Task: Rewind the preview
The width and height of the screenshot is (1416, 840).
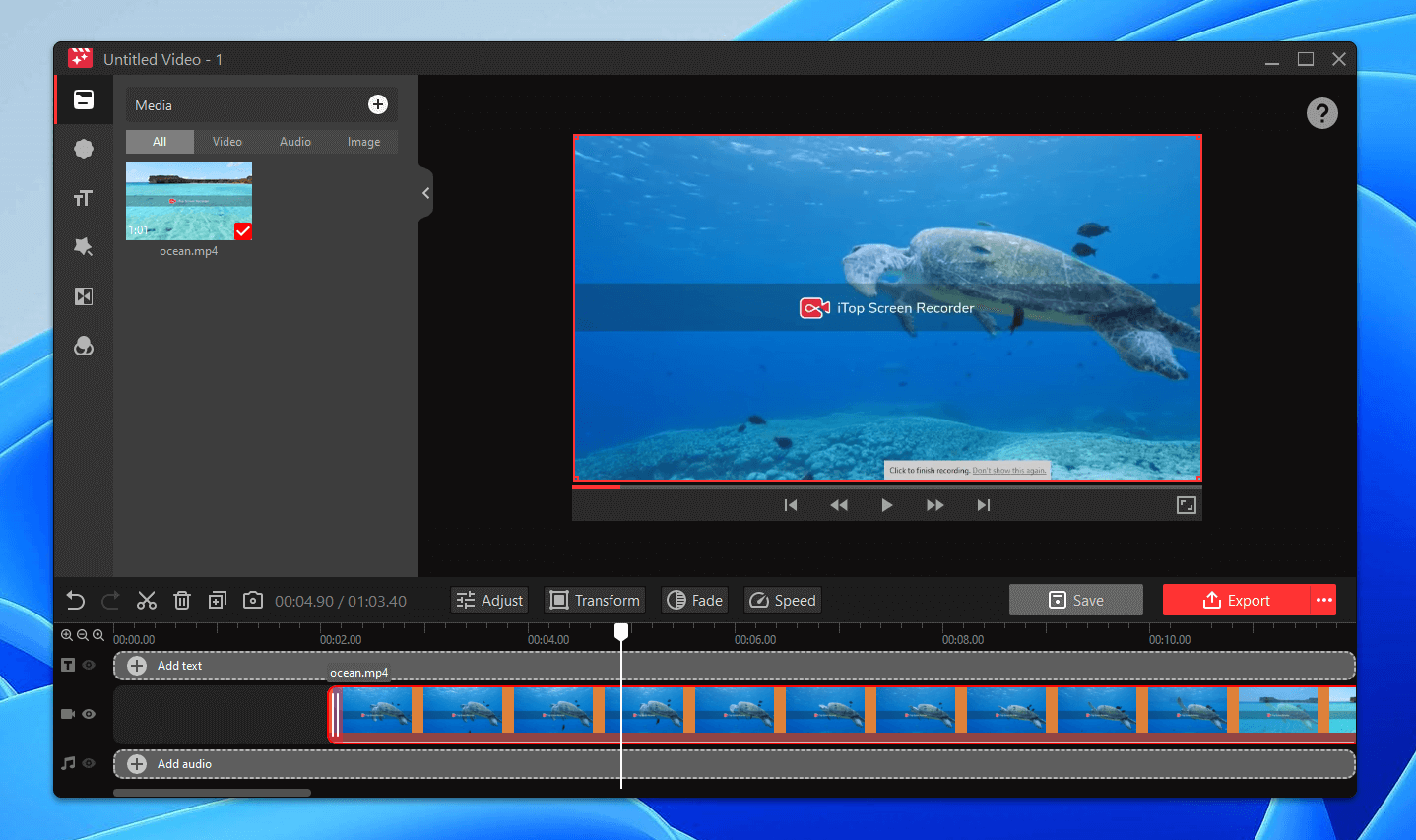Action: click(x=839, y=505)
